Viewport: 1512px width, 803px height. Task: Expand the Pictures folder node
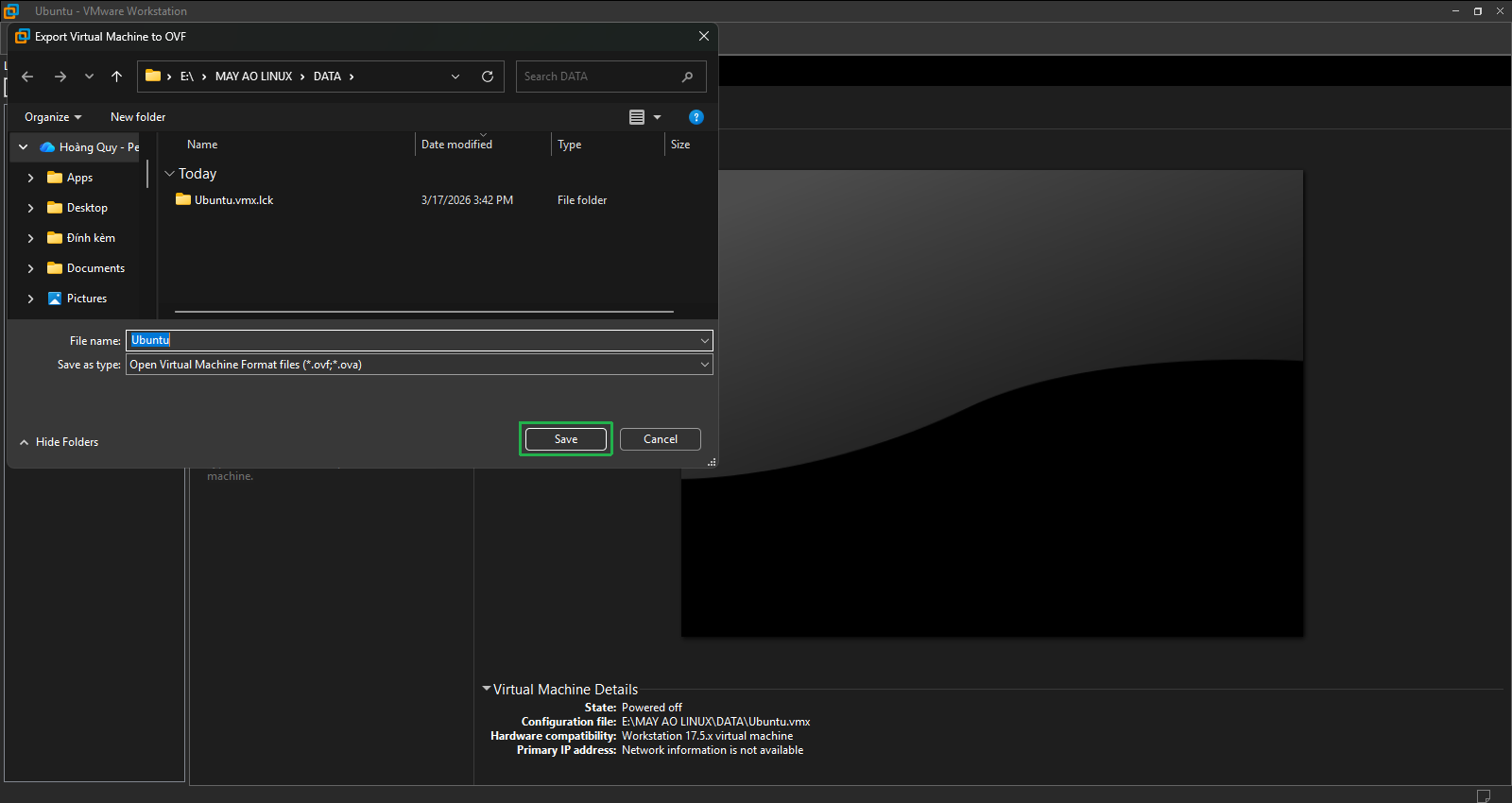(x=31, y=299)
